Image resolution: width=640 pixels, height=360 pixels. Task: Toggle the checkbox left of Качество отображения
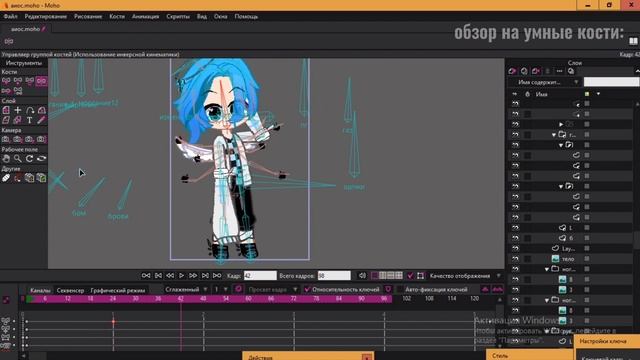pyautogui.click(x=411, y=276)
